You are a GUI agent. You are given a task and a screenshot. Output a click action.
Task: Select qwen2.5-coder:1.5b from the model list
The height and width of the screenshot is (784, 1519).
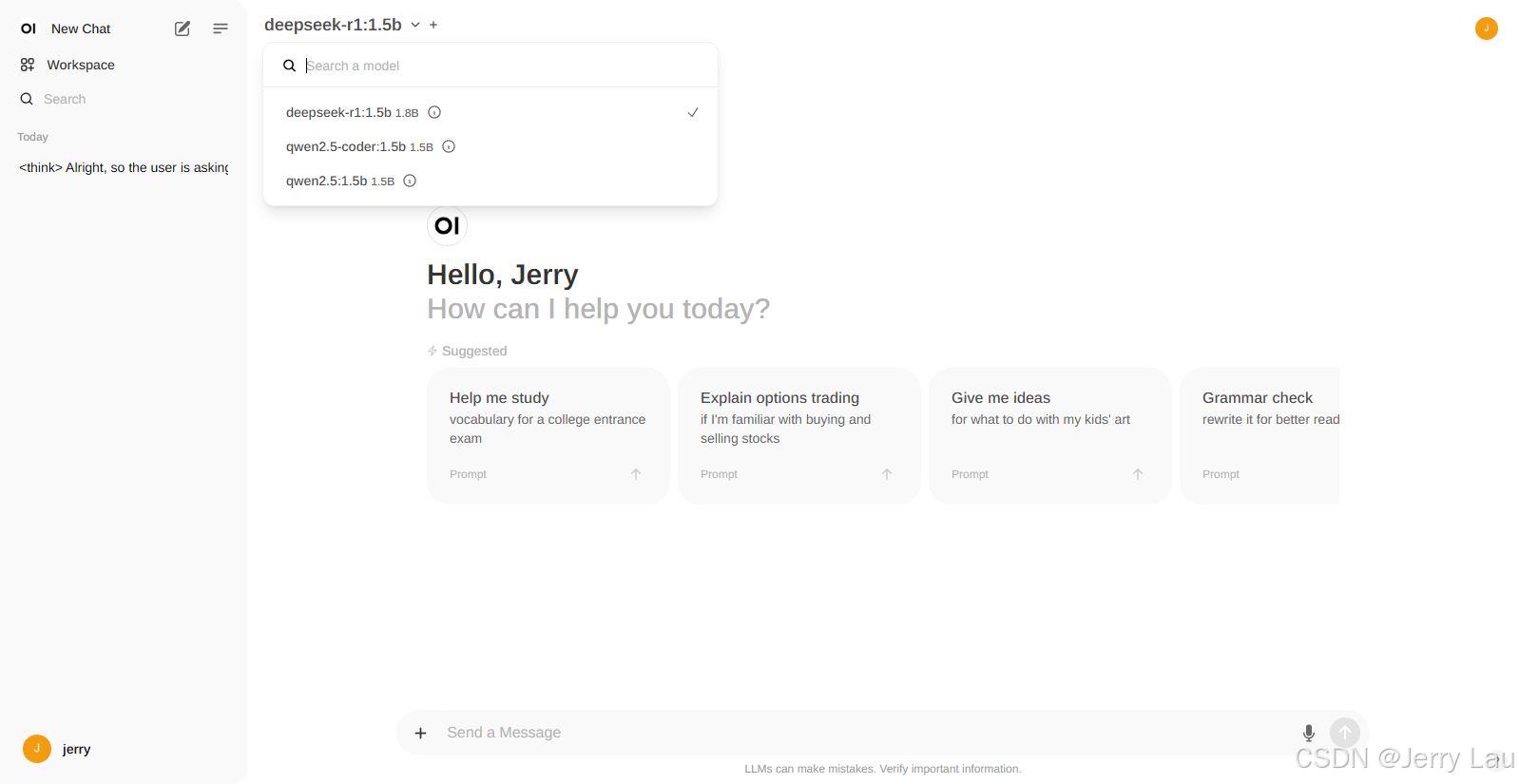[x=490, y=146]
